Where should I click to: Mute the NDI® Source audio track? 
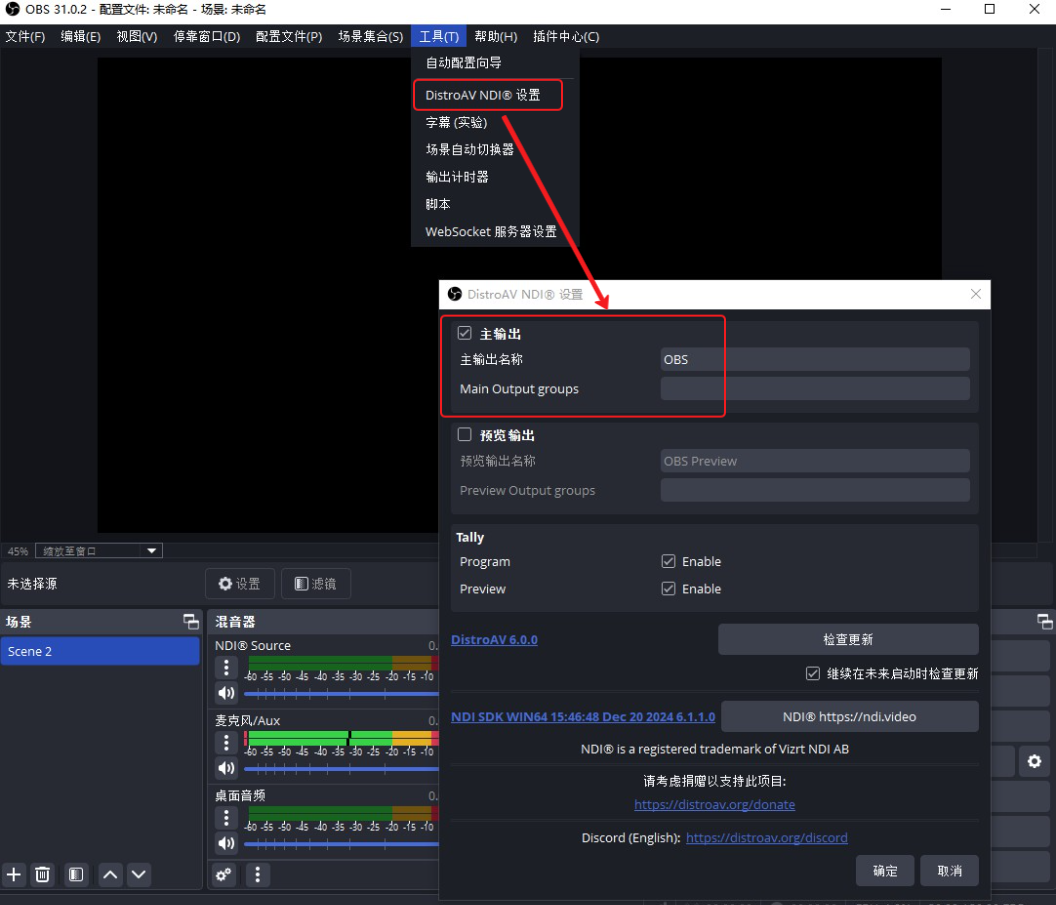click(x=226, y=693)
